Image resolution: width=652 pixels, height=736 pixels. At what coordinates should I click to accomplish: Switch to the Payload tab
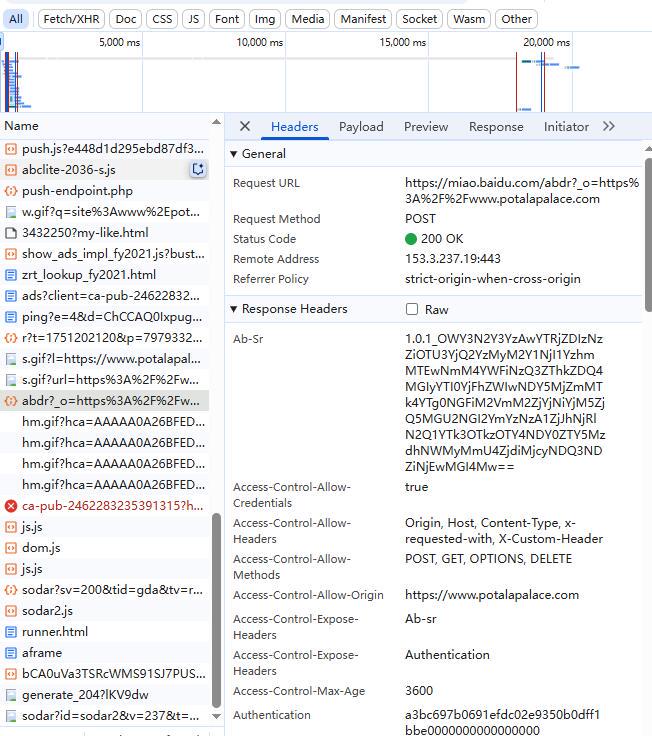pos(361,127)
